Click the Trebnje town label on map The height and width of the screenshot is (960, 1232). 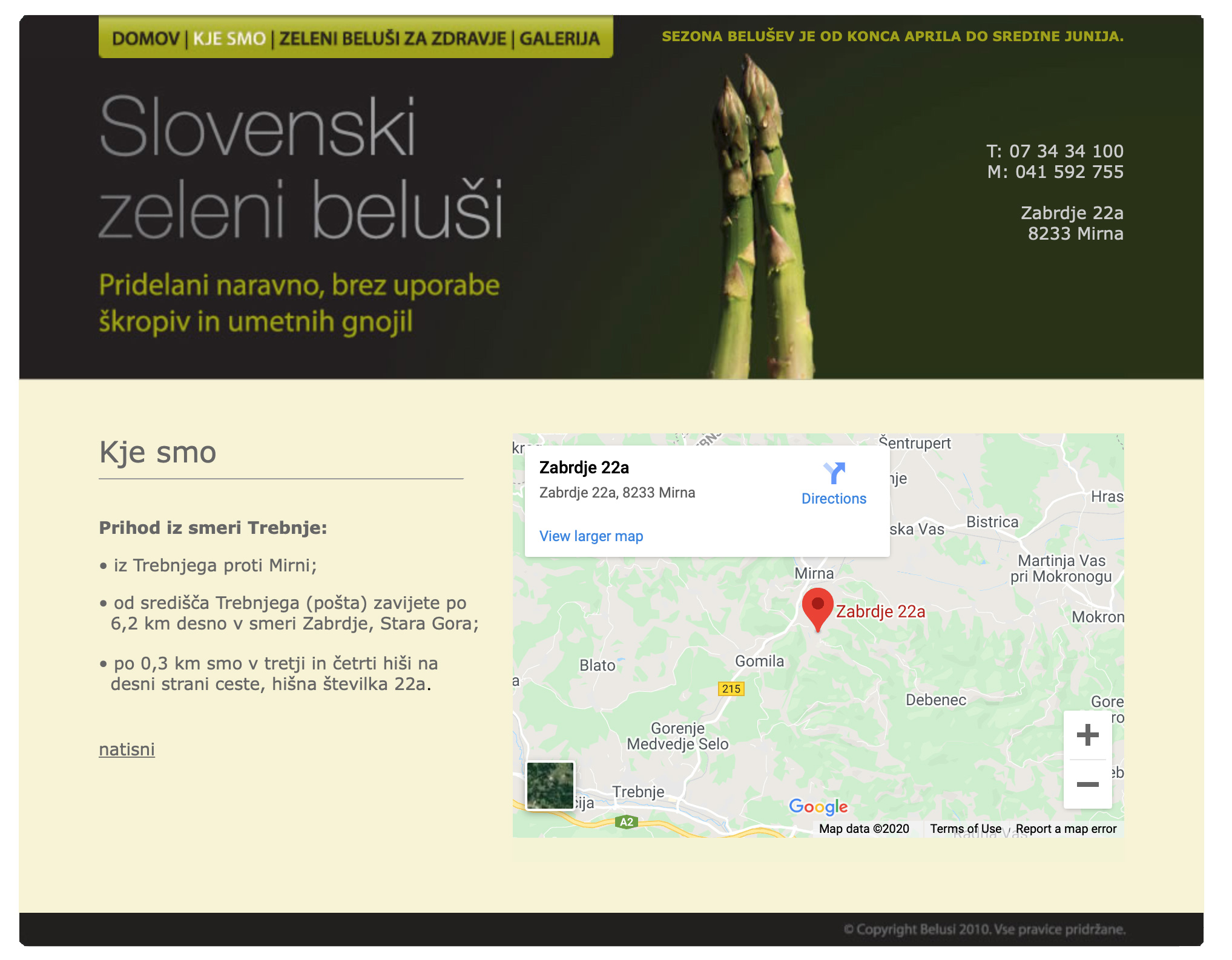click(x=638, y=792)
